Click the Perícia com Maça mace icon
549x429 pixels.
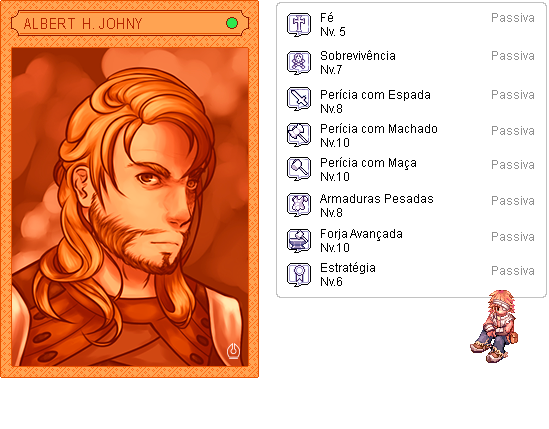tap(299, 169)
